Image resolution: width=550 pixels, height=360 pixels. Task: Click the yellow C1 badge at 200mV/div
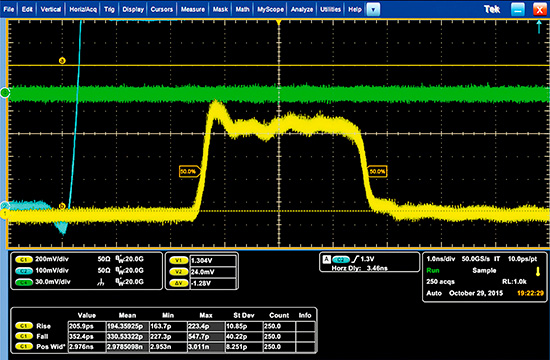click(24, 260)
